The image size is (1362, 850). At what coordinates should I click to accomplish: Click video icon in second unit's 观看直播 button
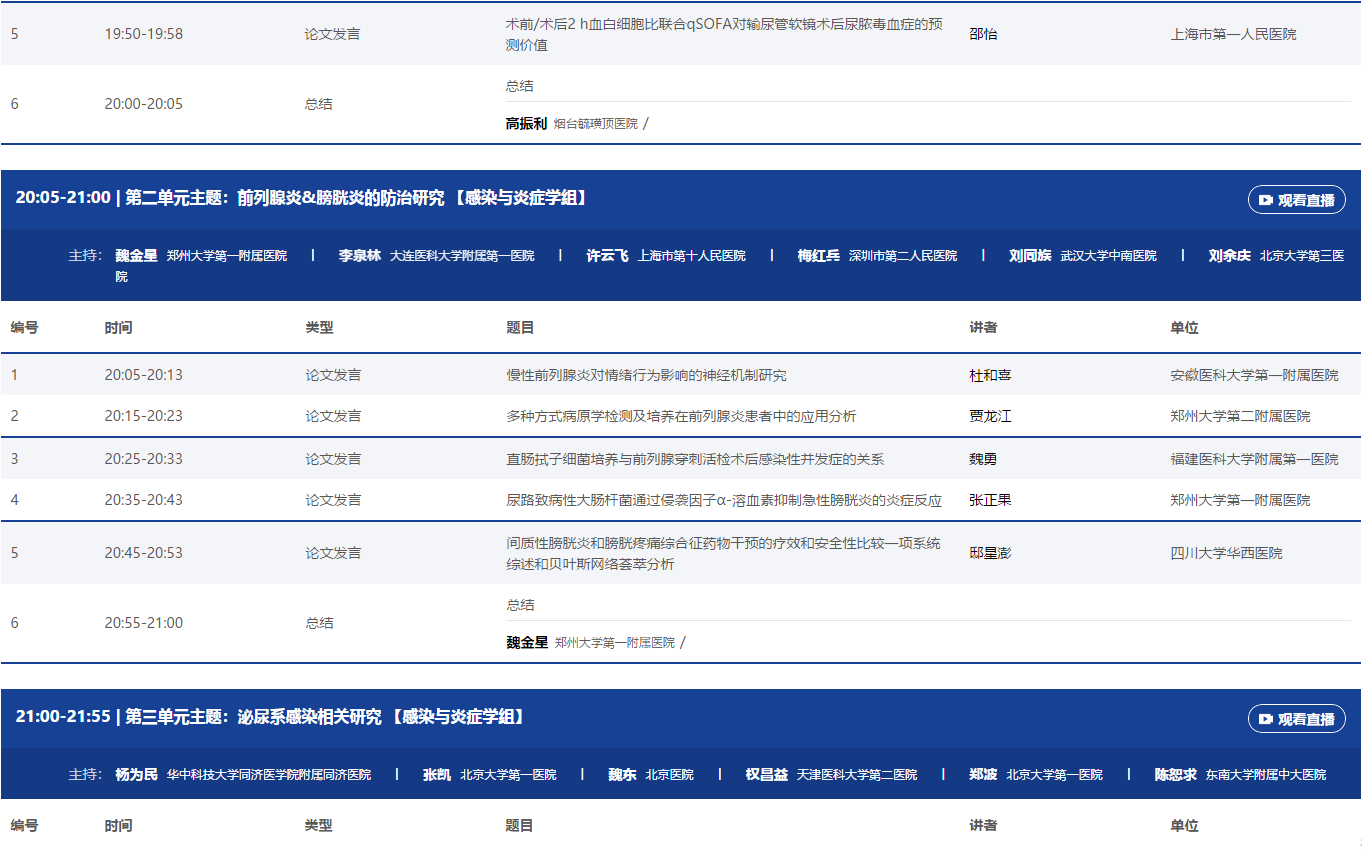[1266, 200]
